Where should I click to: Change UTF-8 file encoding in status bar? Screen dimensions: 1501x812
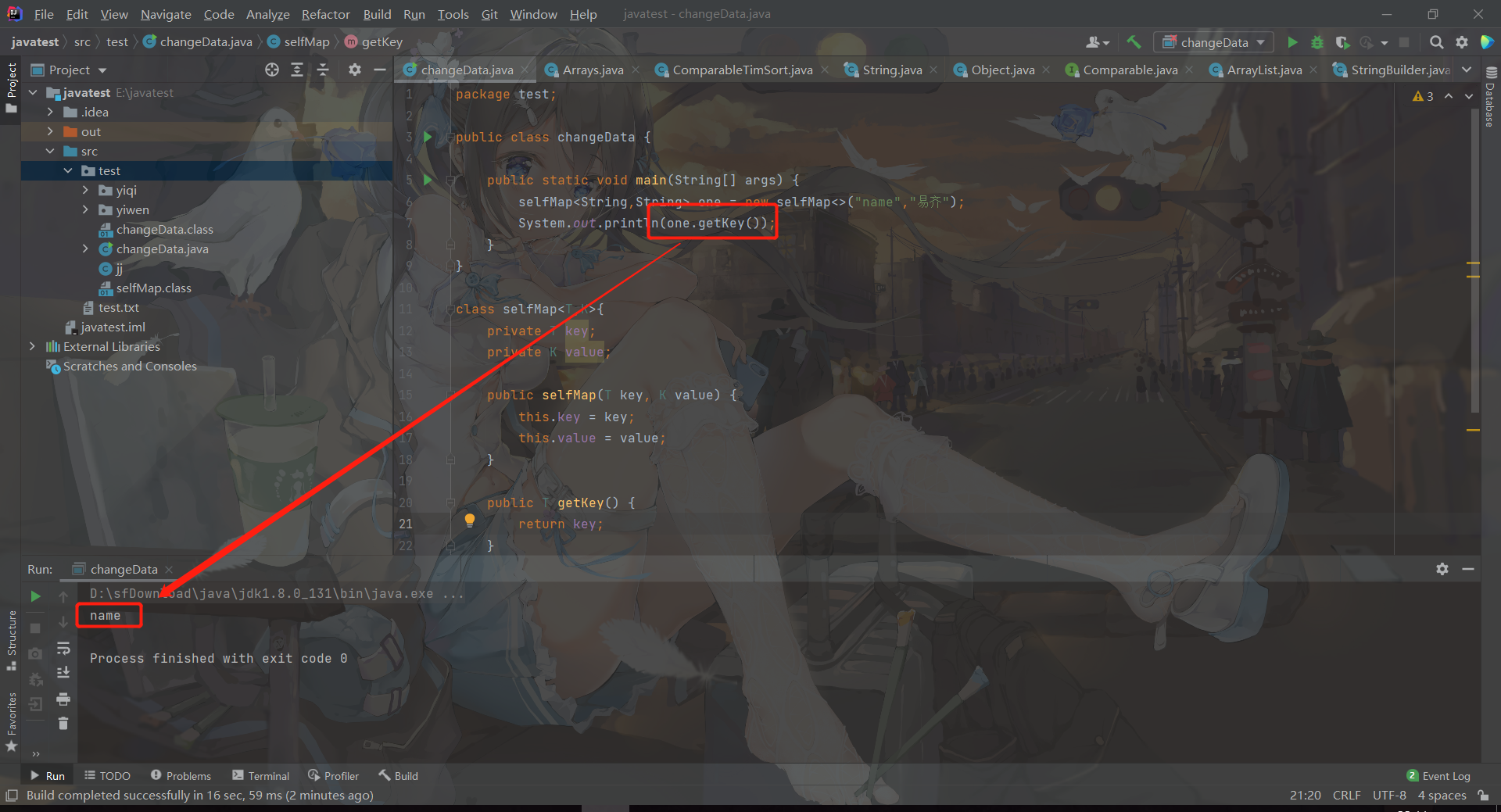point(1389,795)
